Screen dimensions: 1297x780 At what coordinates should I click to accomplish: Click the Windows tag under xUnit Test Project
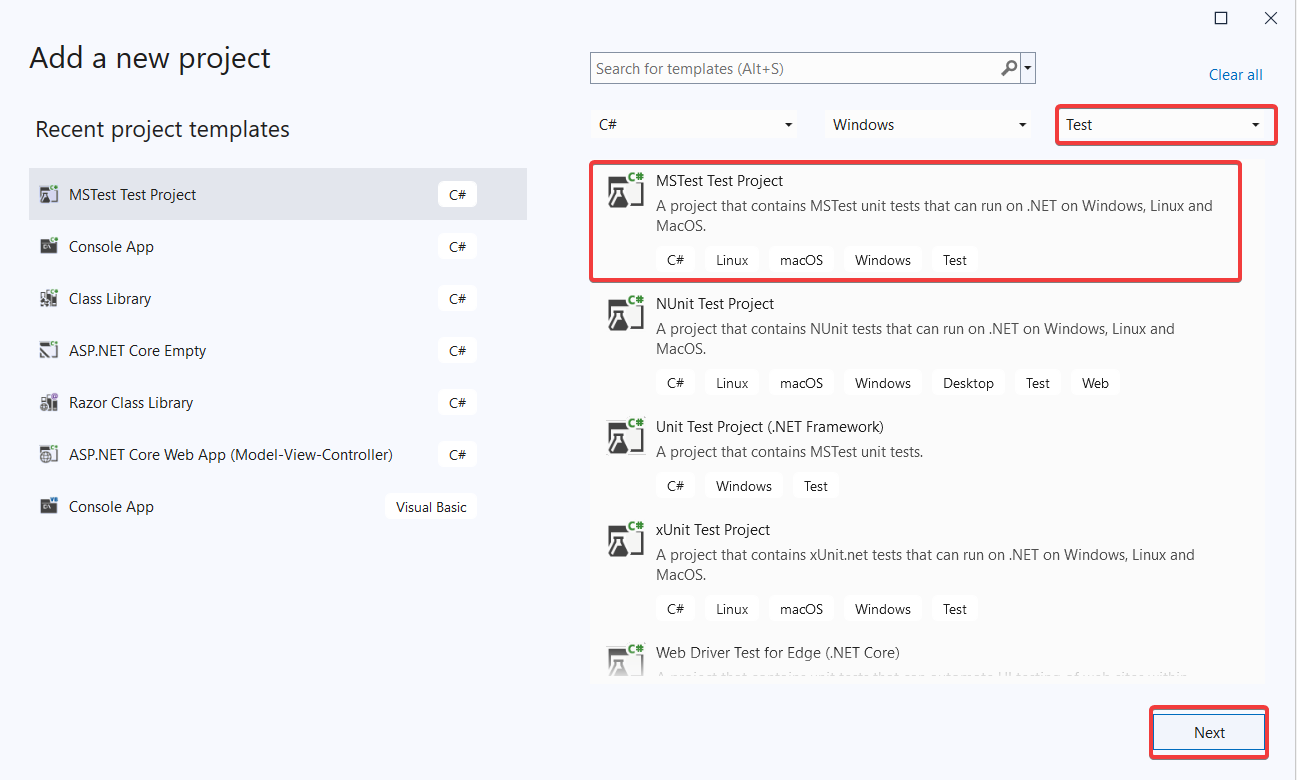pyautogui.click(x=883, y=609)
